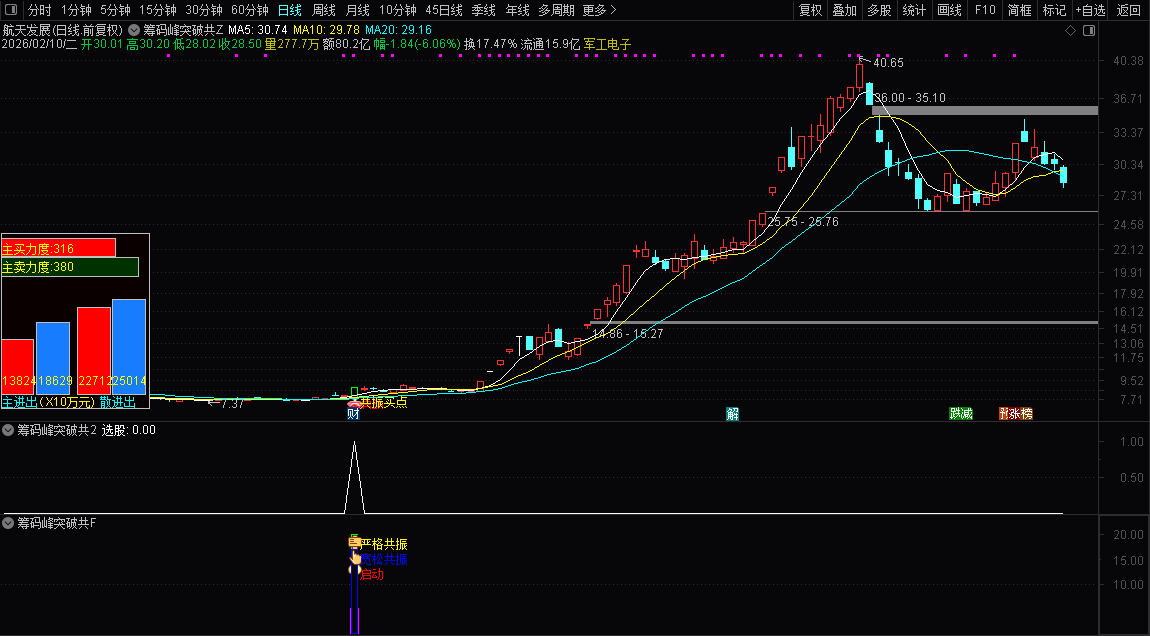Select the 周线 weekly tab
The width and height of the screenshot is (1150, 636).
pos(323,10)
